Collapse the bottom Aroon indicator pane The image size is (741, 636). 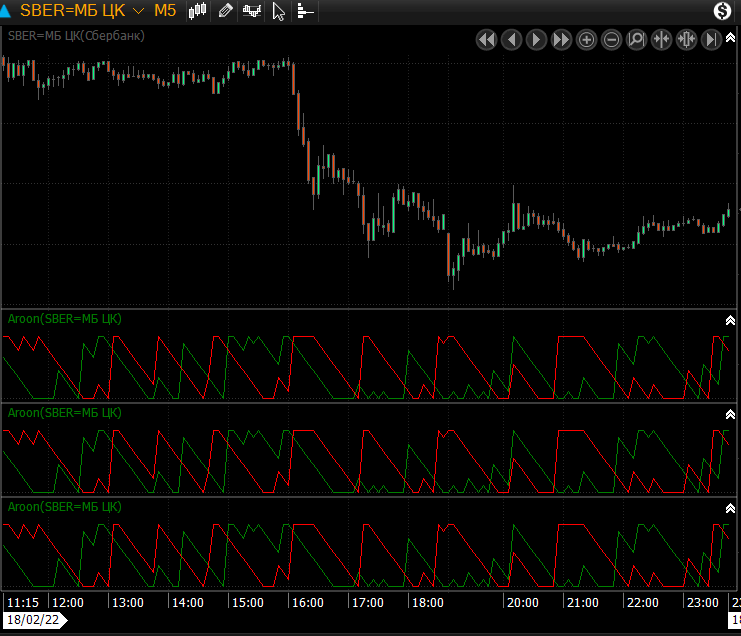point(730,508)
